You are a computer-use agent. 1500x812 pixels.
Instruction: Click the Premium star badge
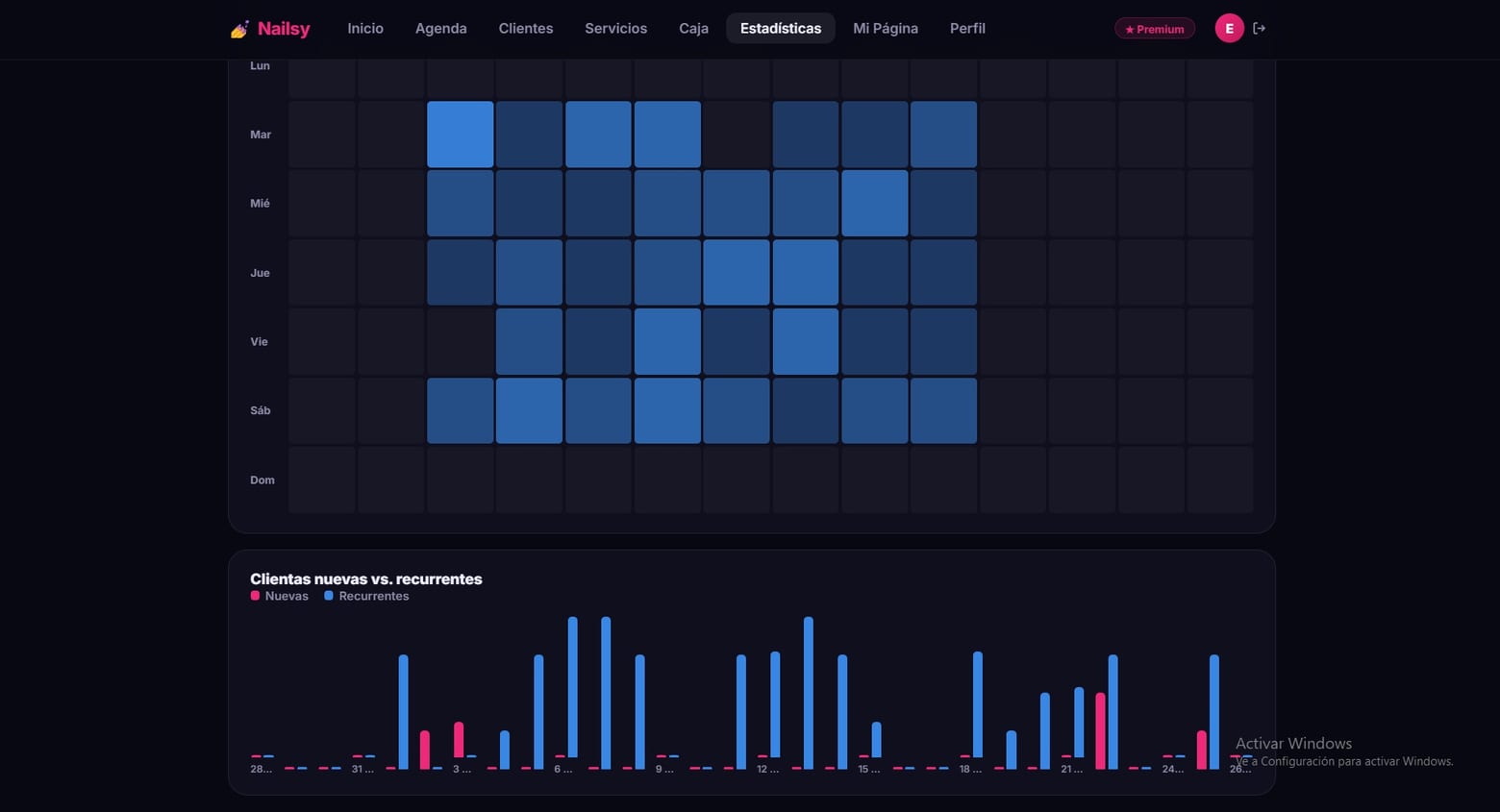[x=1155, y=29]
